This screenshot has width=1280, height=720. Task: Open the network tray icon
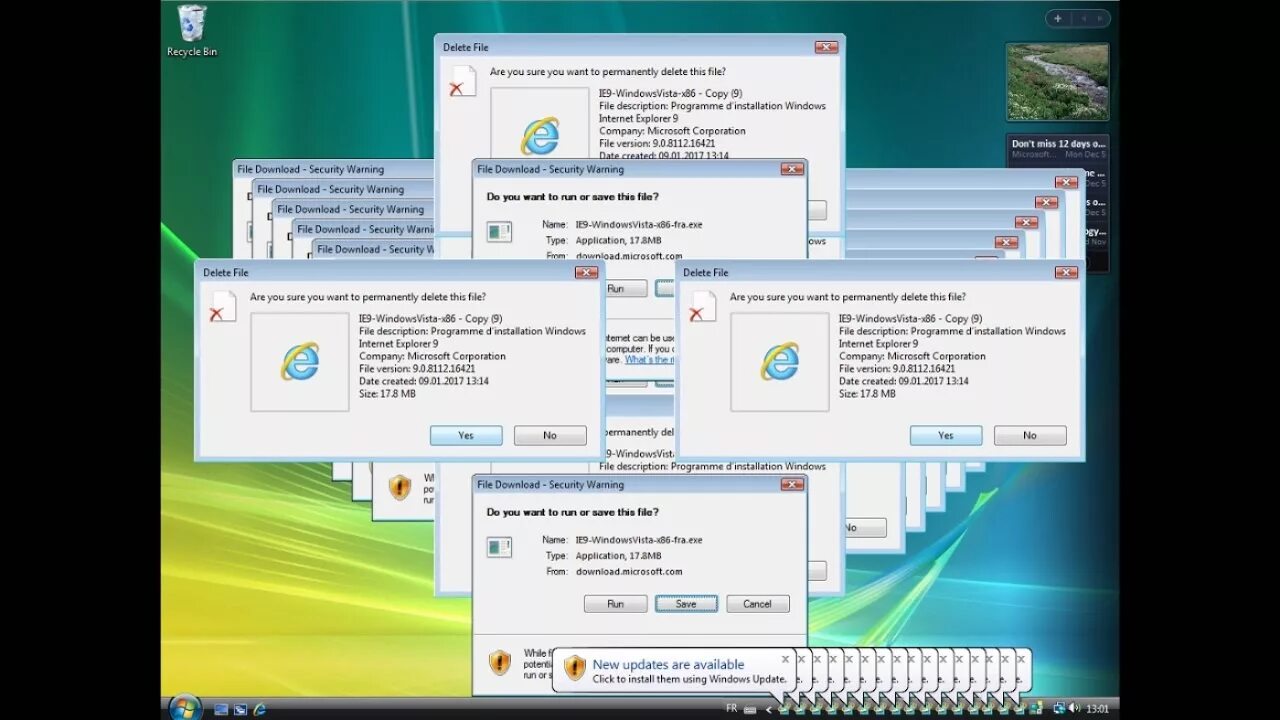point(1059,709)
